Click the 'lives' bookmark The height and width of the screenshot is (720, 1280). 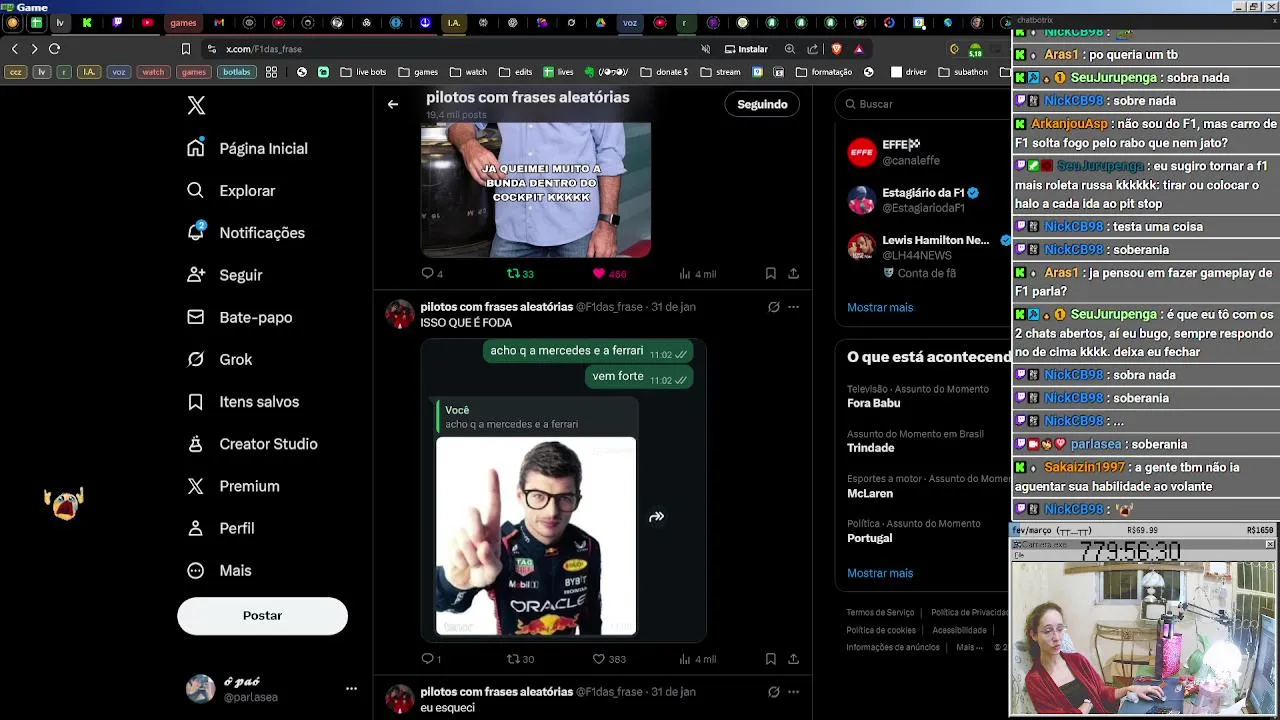558,72
